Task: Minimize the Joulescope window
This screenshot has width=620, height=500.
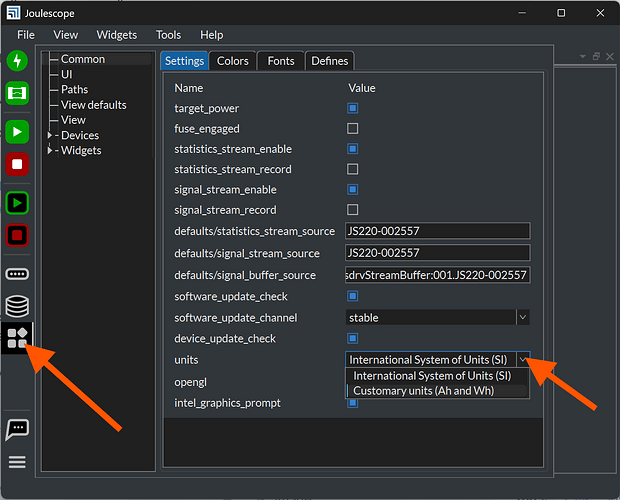Action: tap(522, 13)
